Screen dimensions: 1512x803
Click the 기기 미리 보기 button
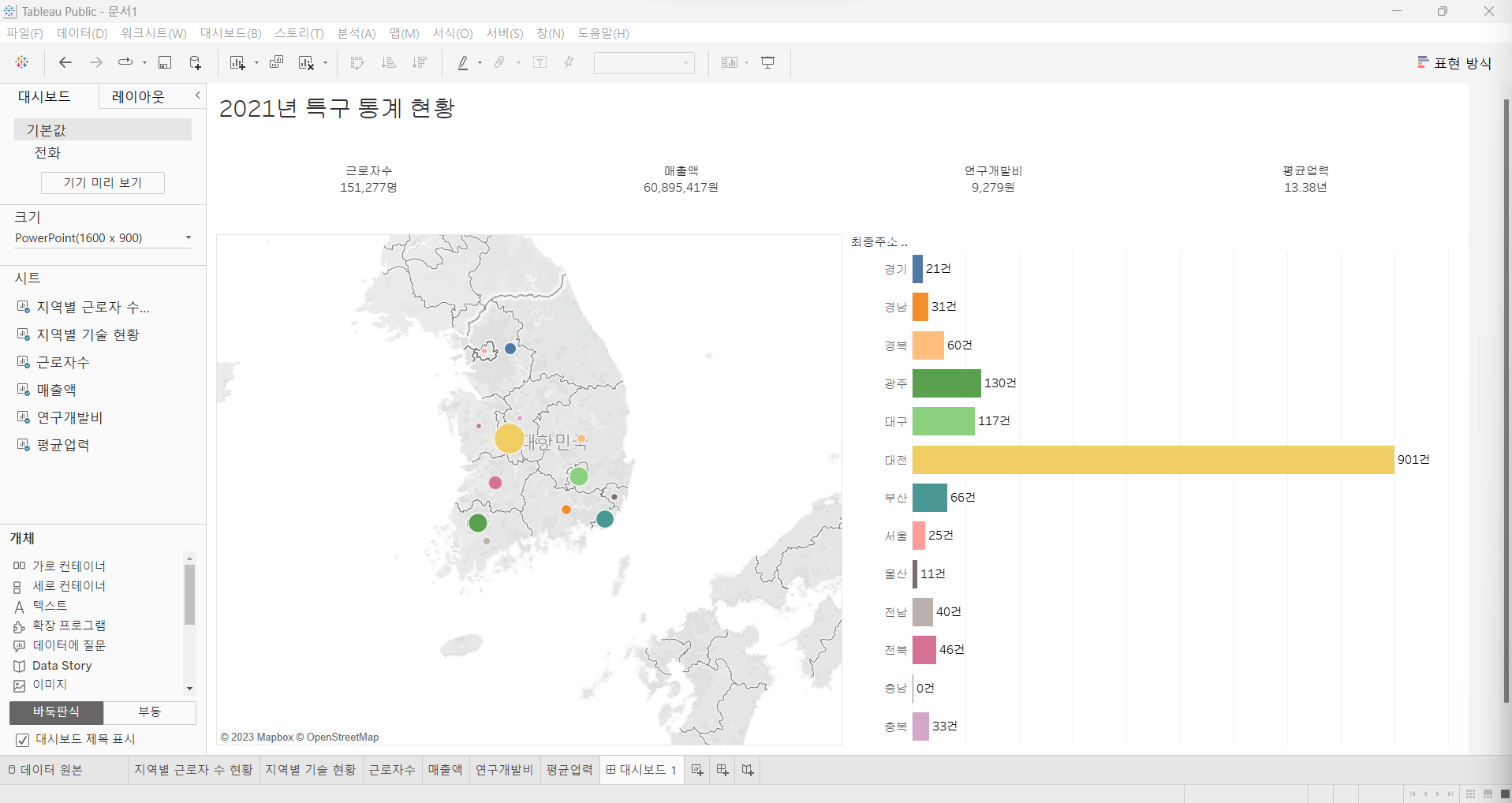(103, 183)
